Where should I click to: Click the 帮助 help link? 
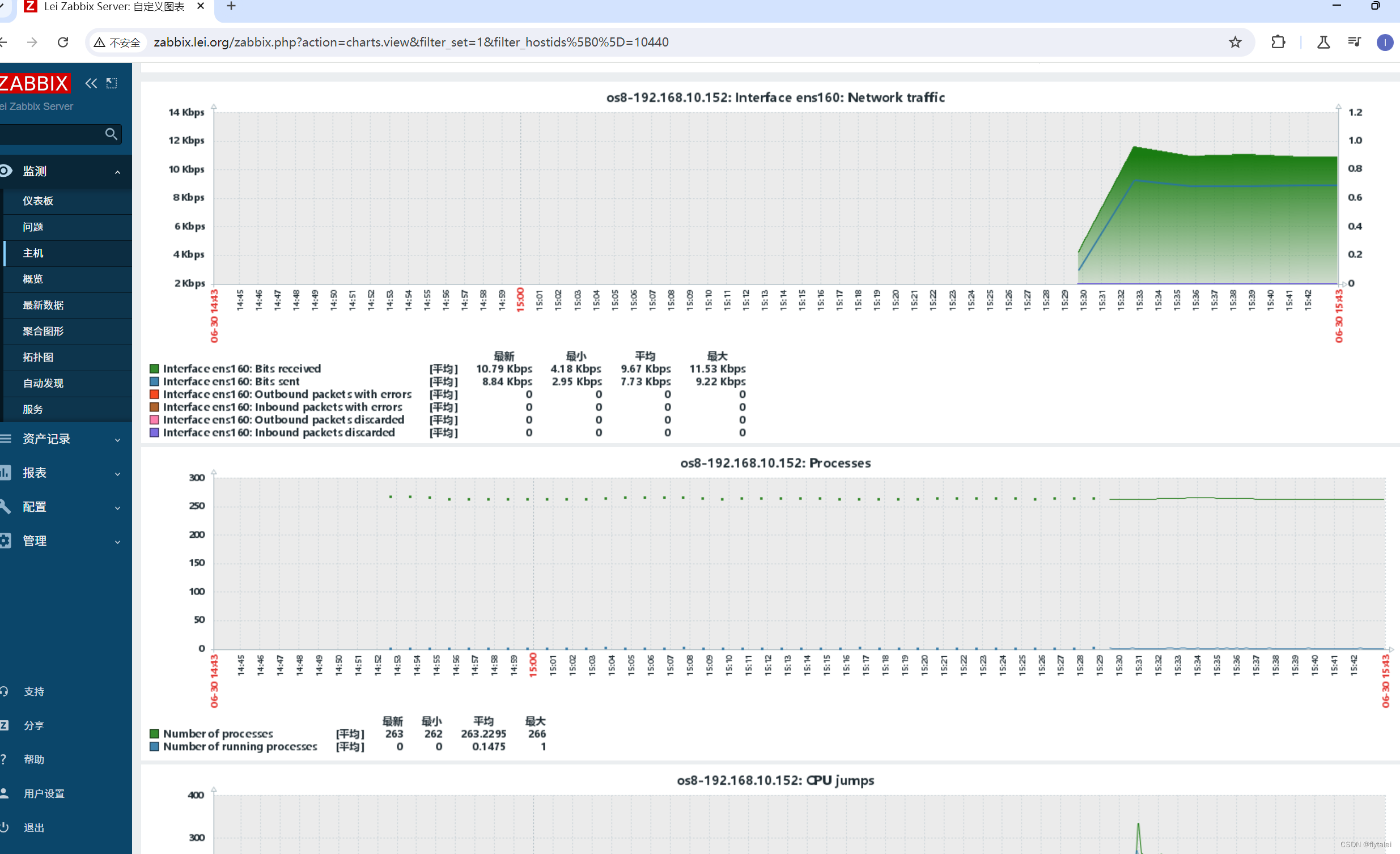(x=34, y=760)
